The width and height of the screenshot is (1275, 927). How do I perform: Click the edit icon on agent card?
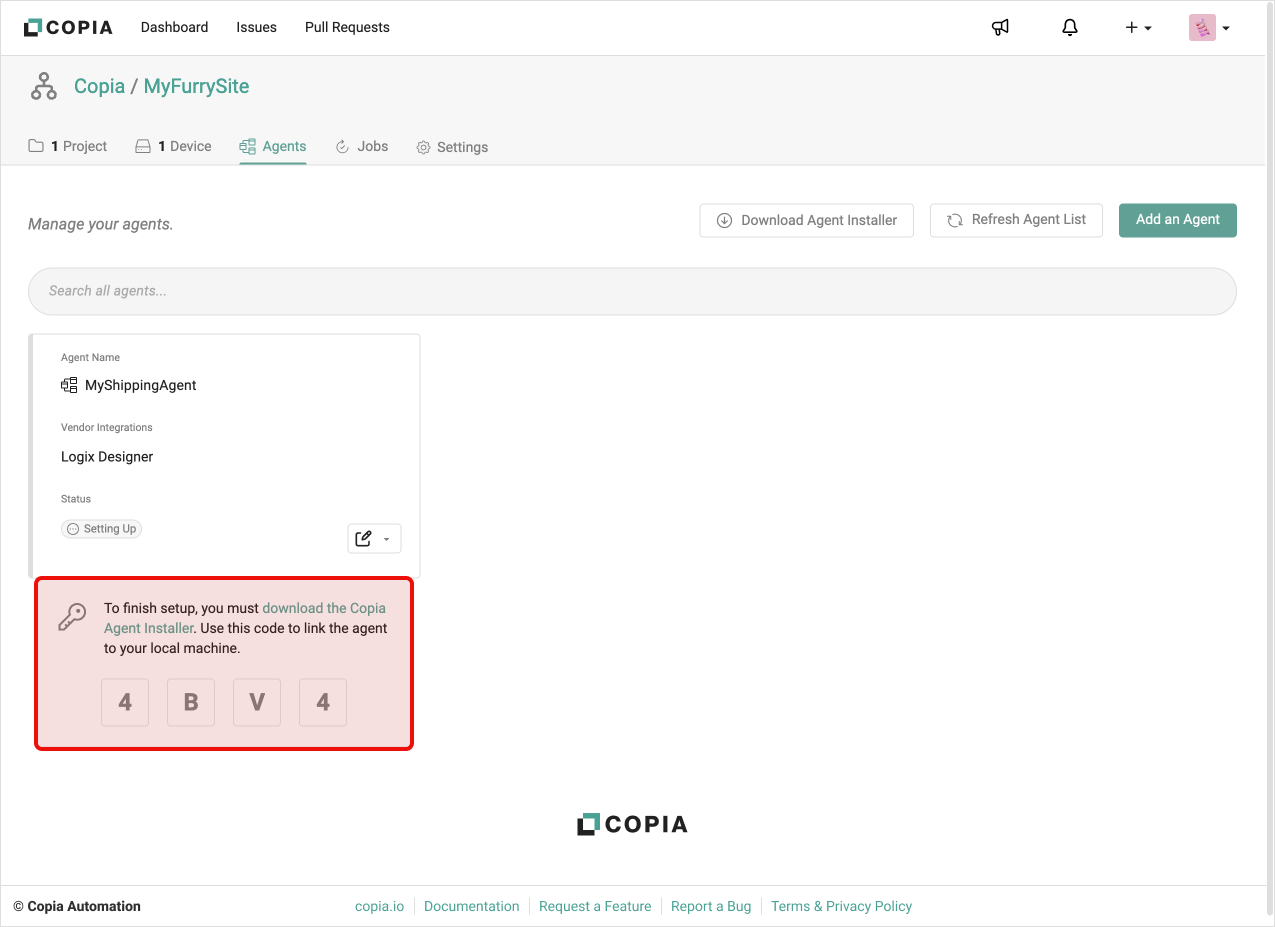(364, 539)
